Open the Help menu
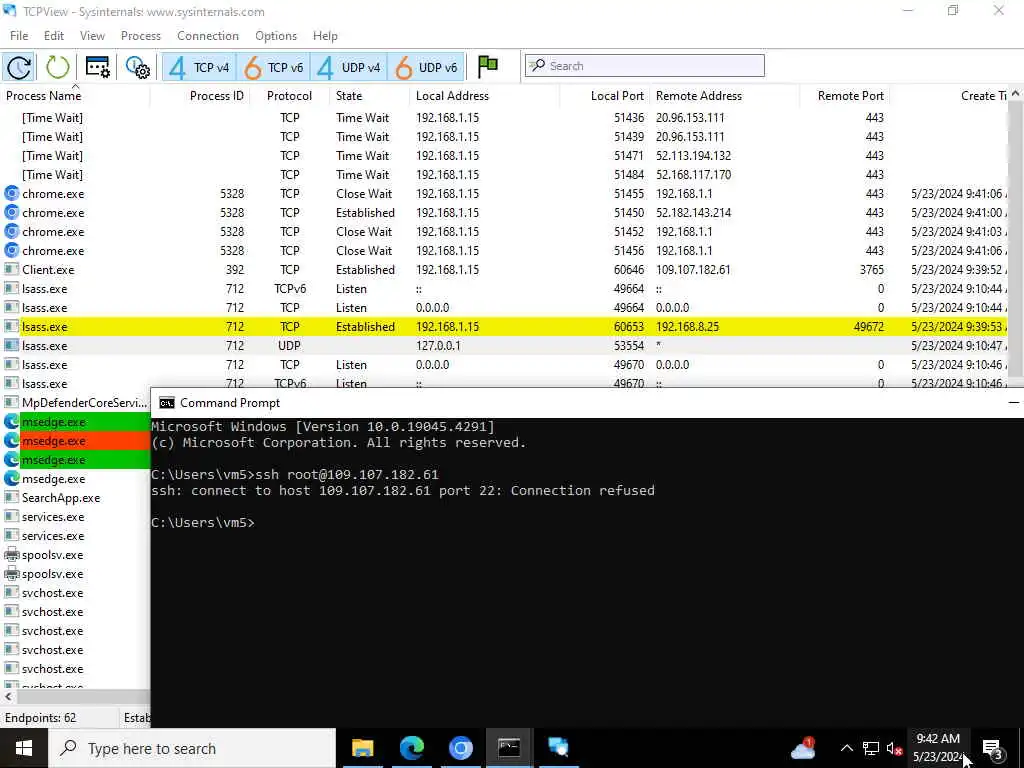Viewport: 1024px width, 768px height. [325, 36]
